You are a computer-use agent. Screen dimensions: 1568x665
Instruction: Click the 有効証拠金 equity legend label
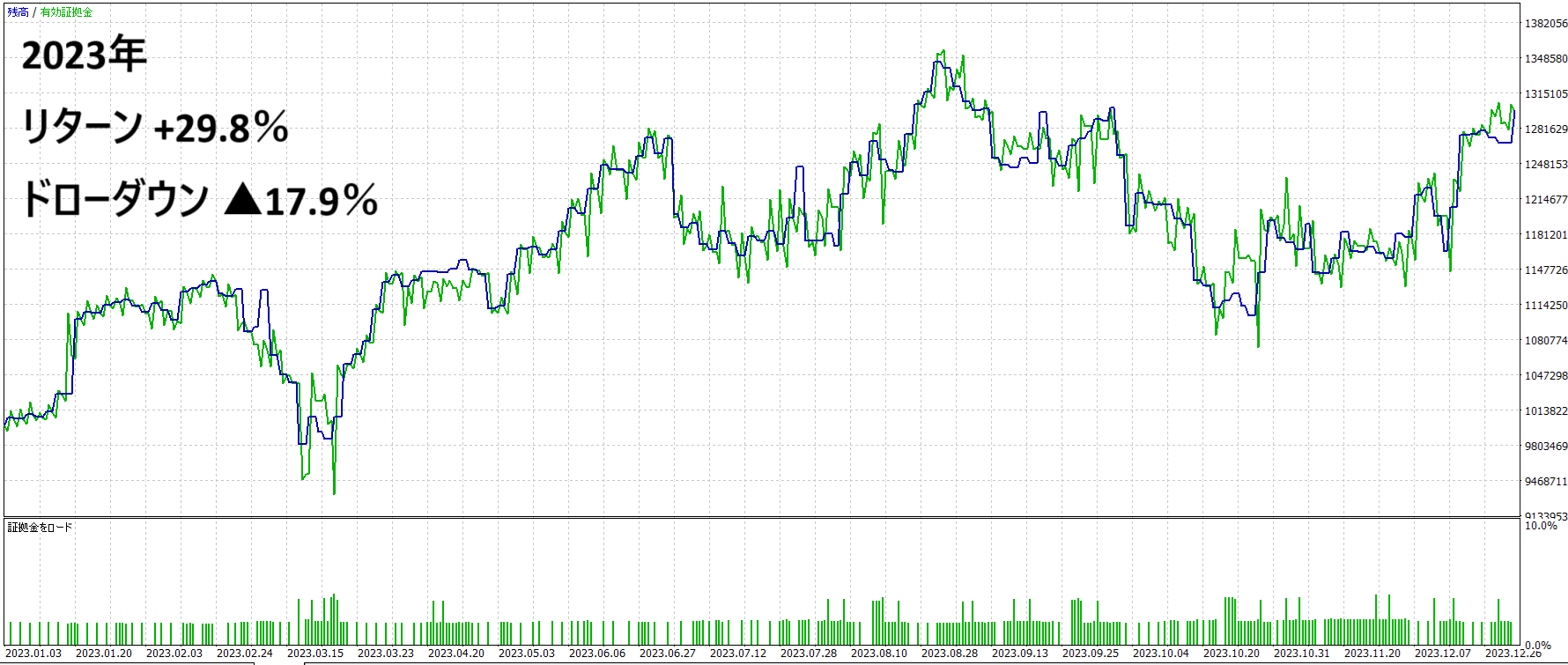tap(66, 12)
